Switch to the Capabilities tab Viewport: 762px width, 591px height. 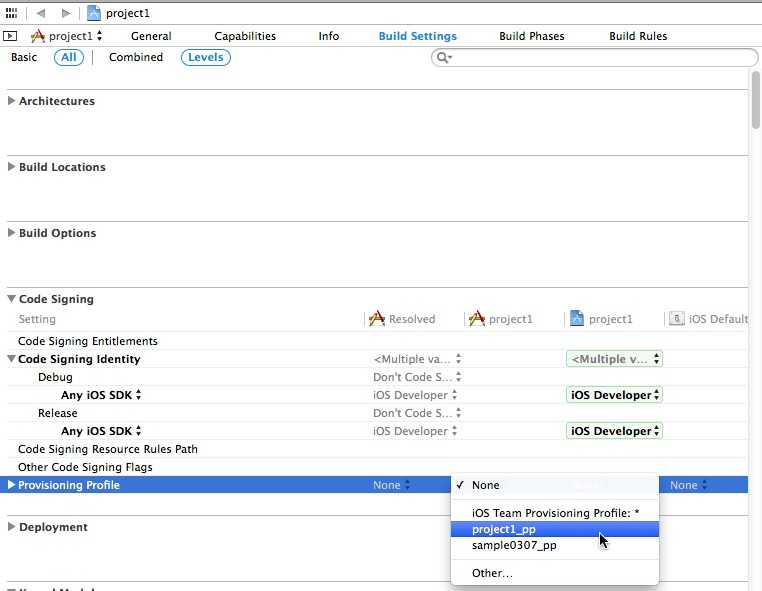245,36
